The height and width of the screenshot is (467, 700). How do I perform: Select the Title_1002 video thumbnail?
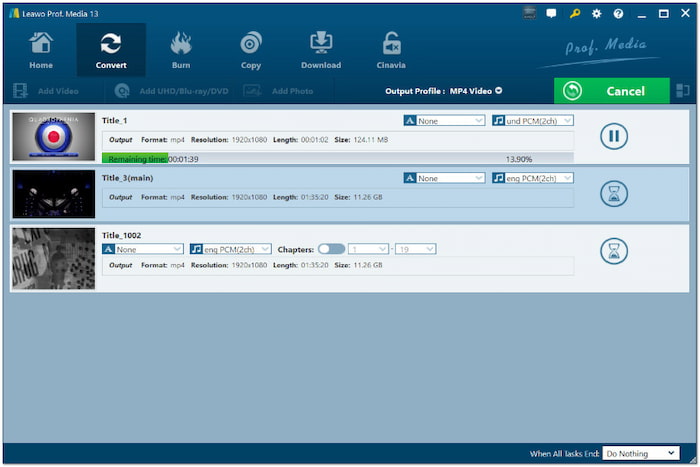coord(53,258)
